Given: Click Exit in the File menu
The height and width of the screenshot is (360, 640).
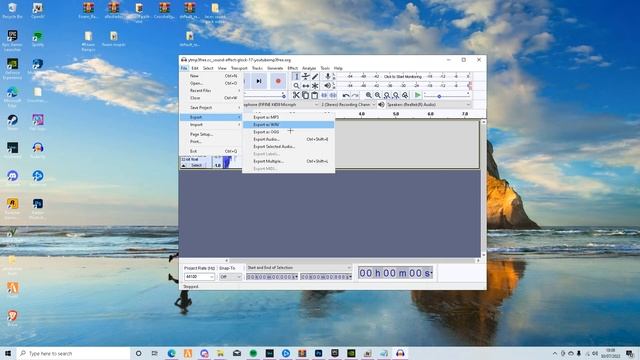Looking at the screenshot, I should point(211,151).
